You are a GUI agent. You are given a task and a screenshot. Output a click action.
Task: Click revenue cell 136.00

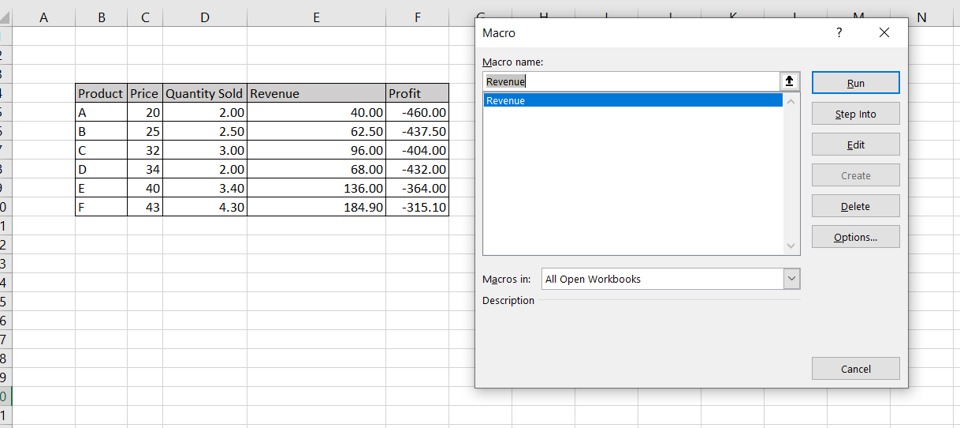pyautogui.click(x=316, y=189)
